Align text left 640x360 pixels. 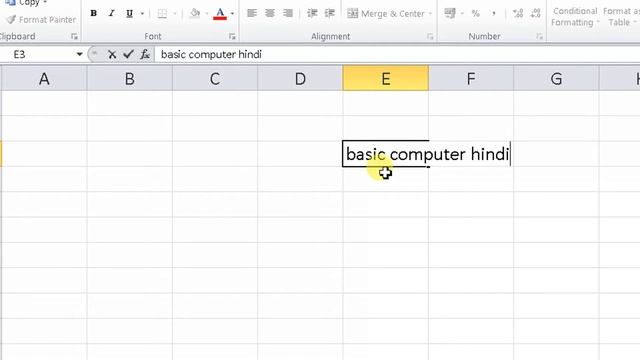point(252,13)
